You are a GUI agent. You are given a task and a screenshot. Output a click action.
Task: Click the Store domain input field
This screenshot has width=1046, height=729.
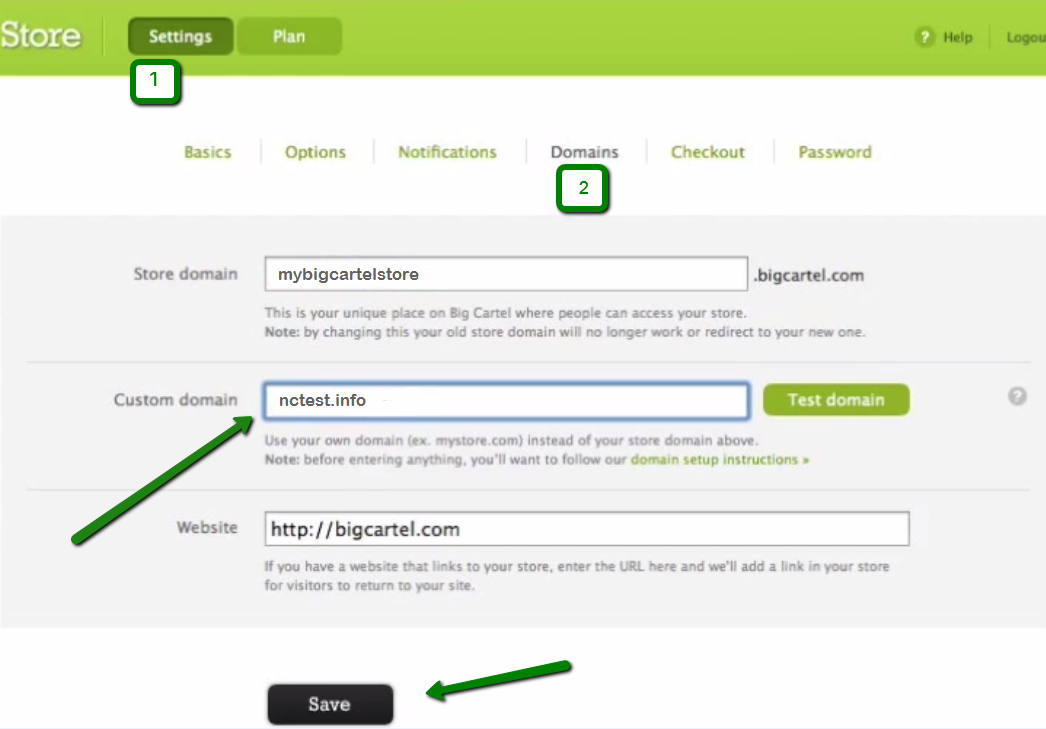(506, 274)
